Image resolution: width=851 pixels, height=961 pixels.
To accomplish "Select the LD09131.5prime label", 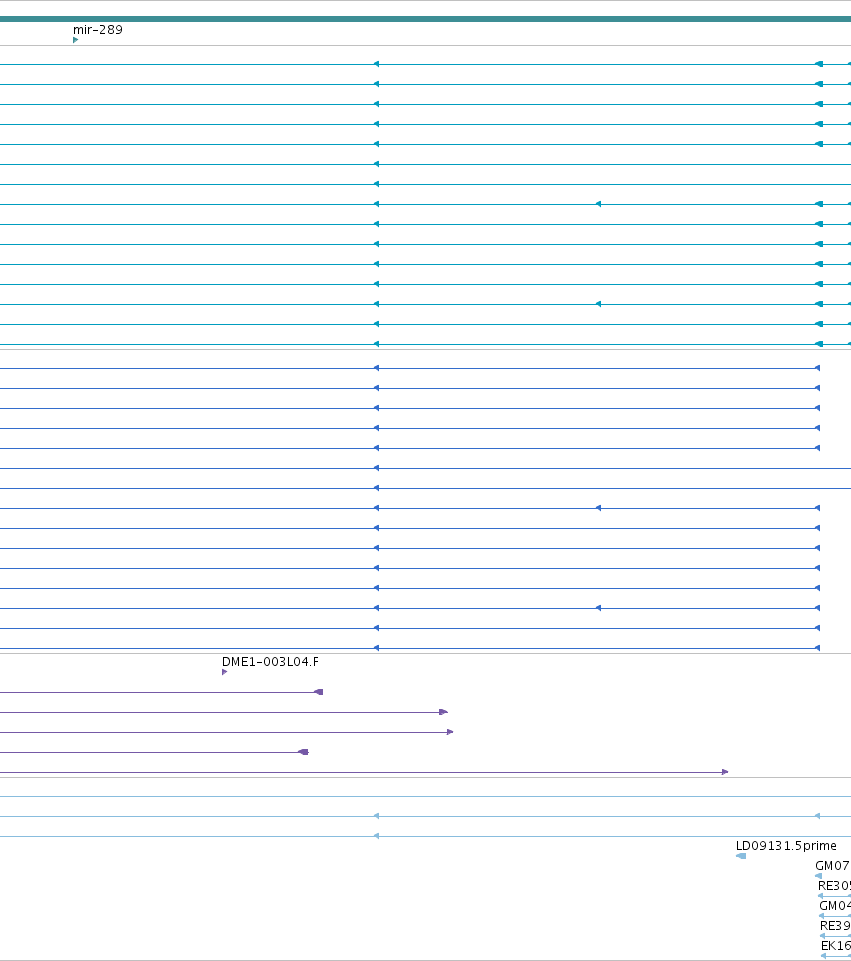I will pyautogui.click(x=786, y=846).
